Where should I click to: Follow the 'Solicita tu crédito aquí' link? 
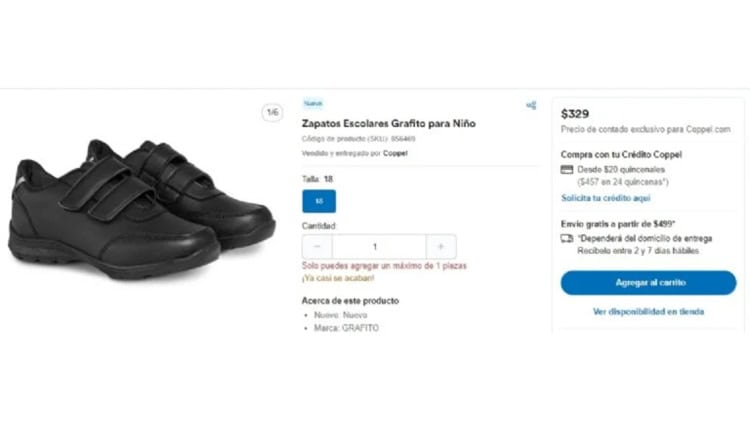[x=606, y=198]
